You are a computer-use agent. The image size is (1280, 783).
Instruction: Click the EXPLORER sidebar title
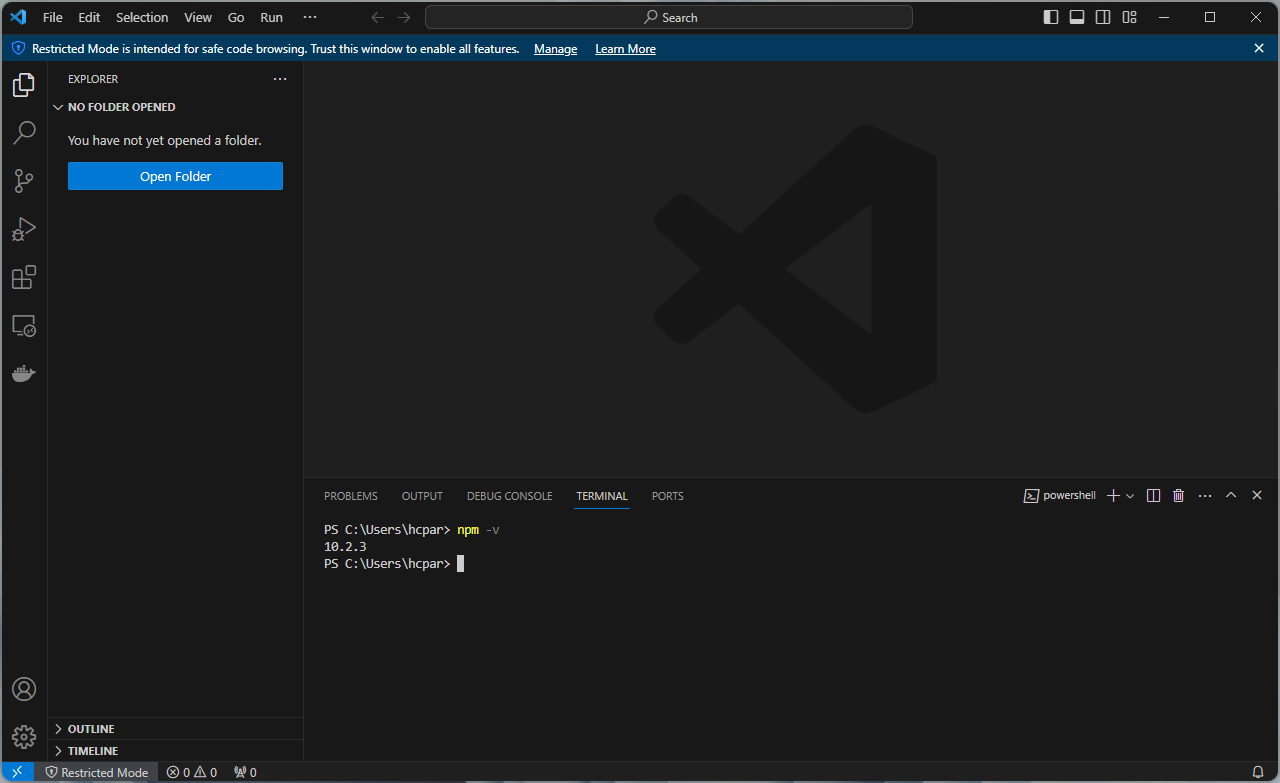93,79
